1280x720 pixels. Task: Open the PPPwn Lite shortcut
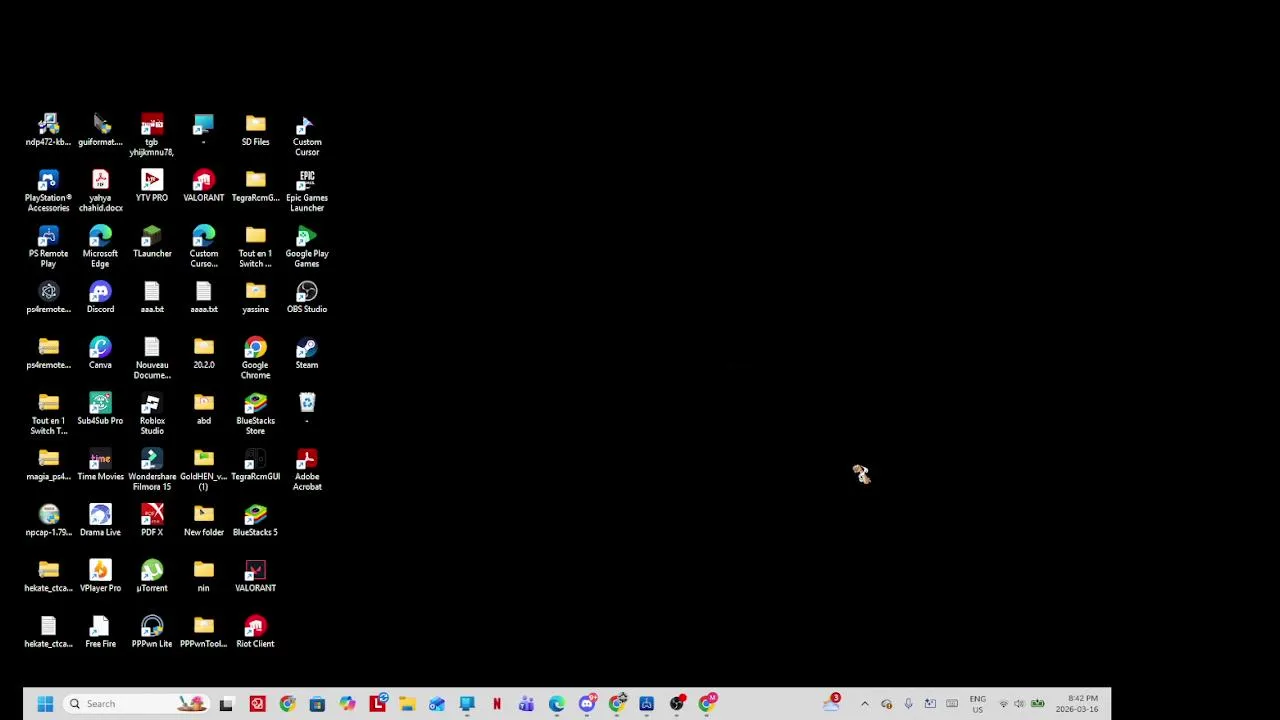[x=152, y=632]
